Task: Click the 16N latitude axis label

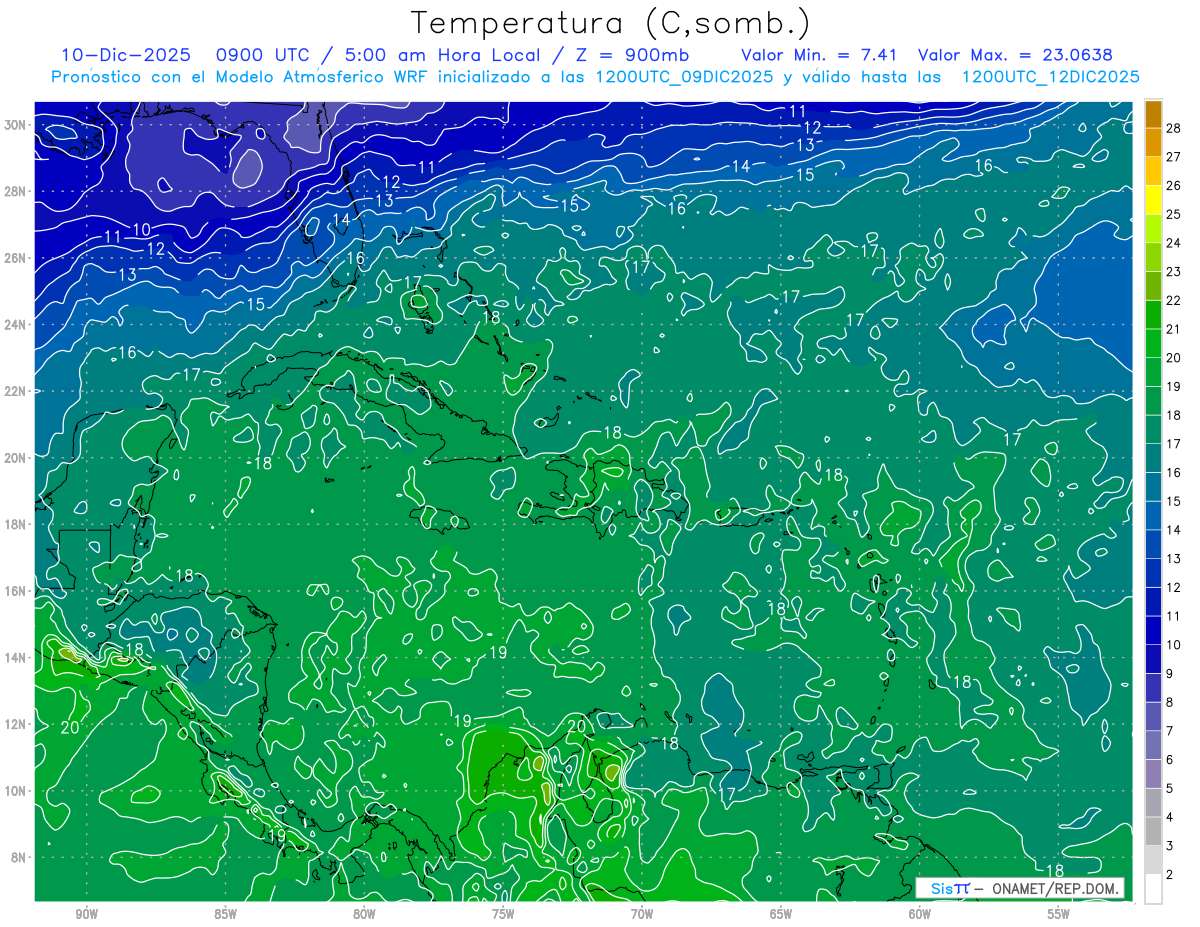Action: (15, 591)
